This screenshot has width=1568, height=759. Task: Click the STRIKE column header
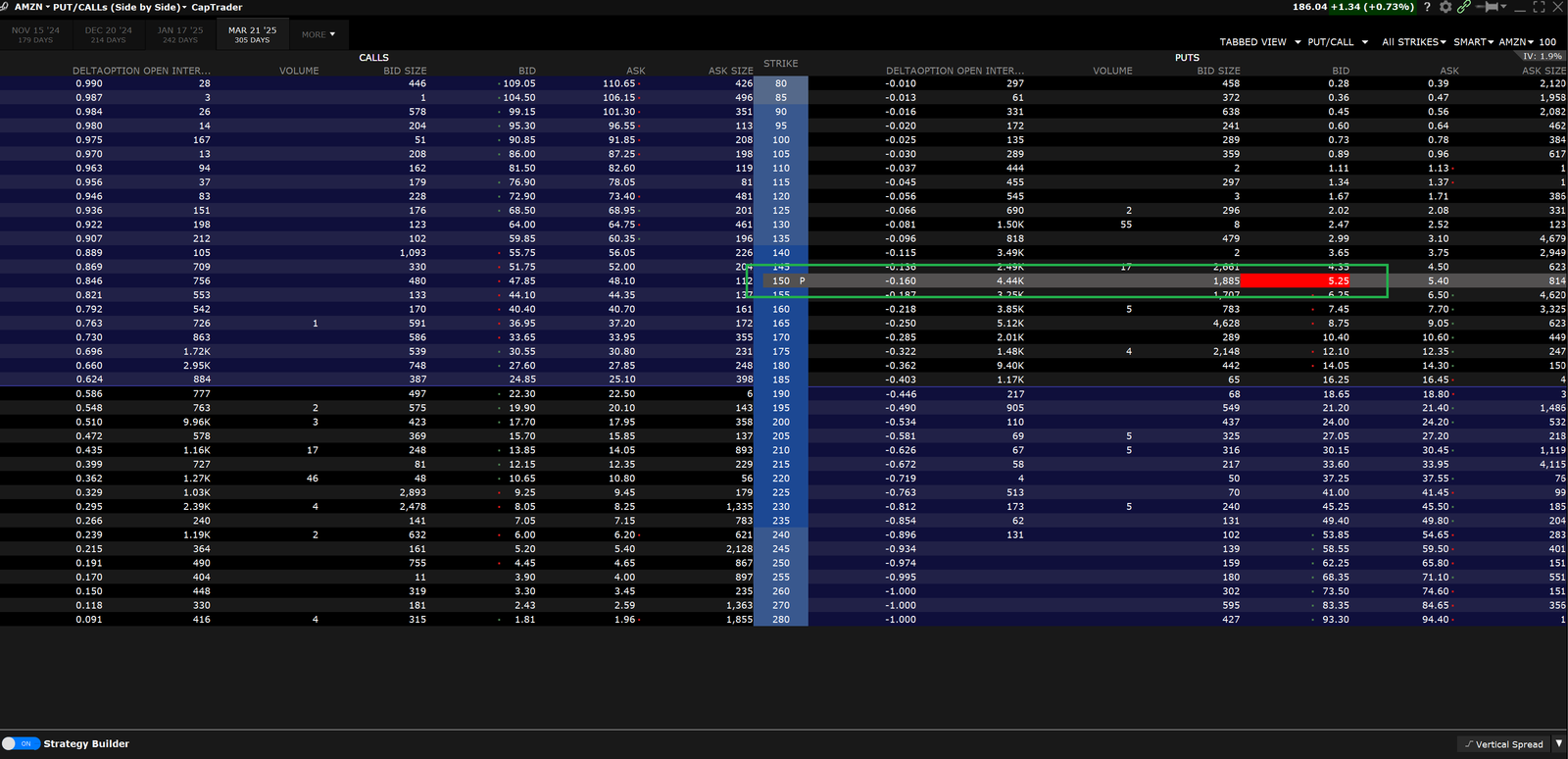coord(780,64)
